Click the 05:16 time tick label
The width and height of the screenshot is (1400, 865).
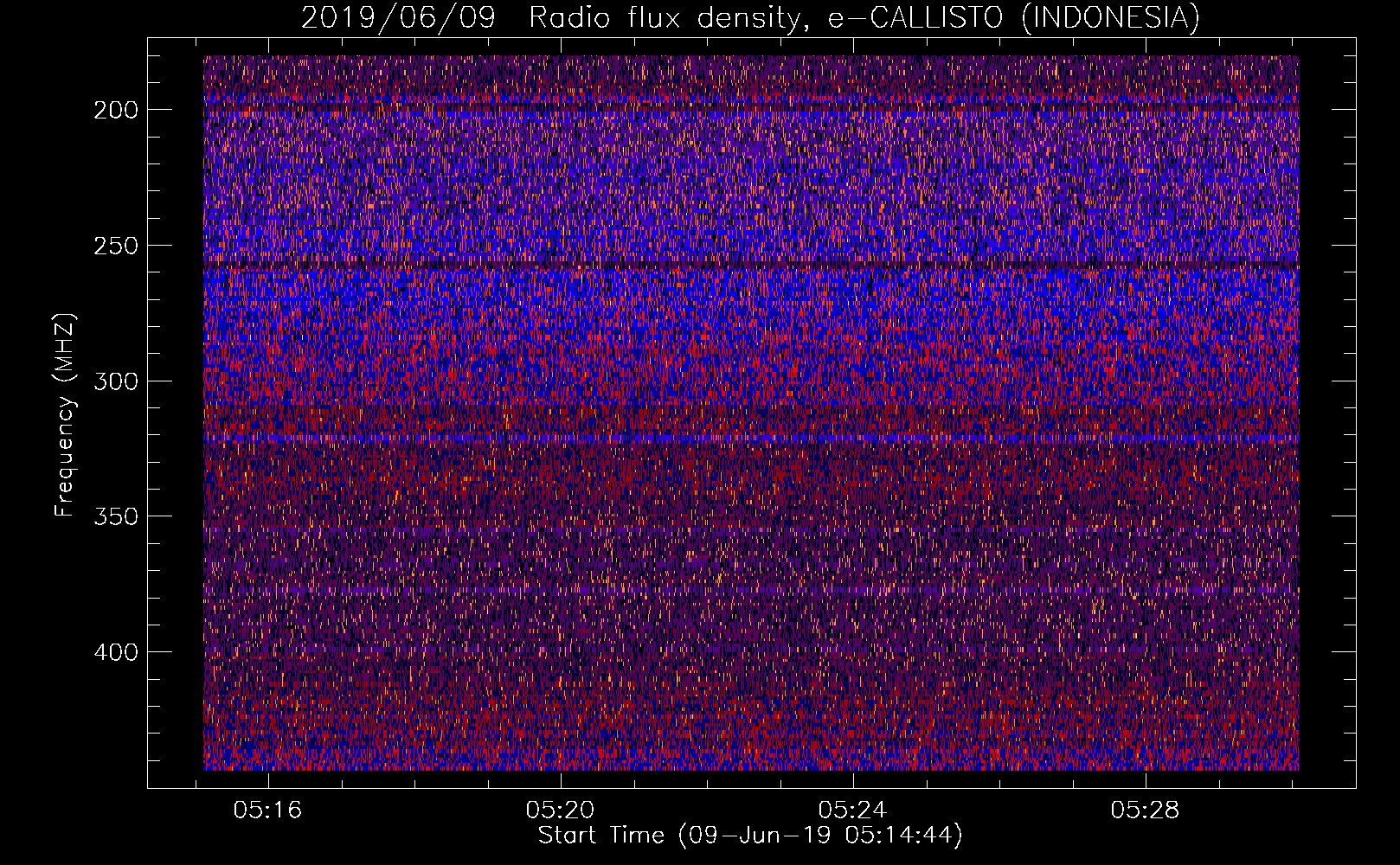click(267, 811)
